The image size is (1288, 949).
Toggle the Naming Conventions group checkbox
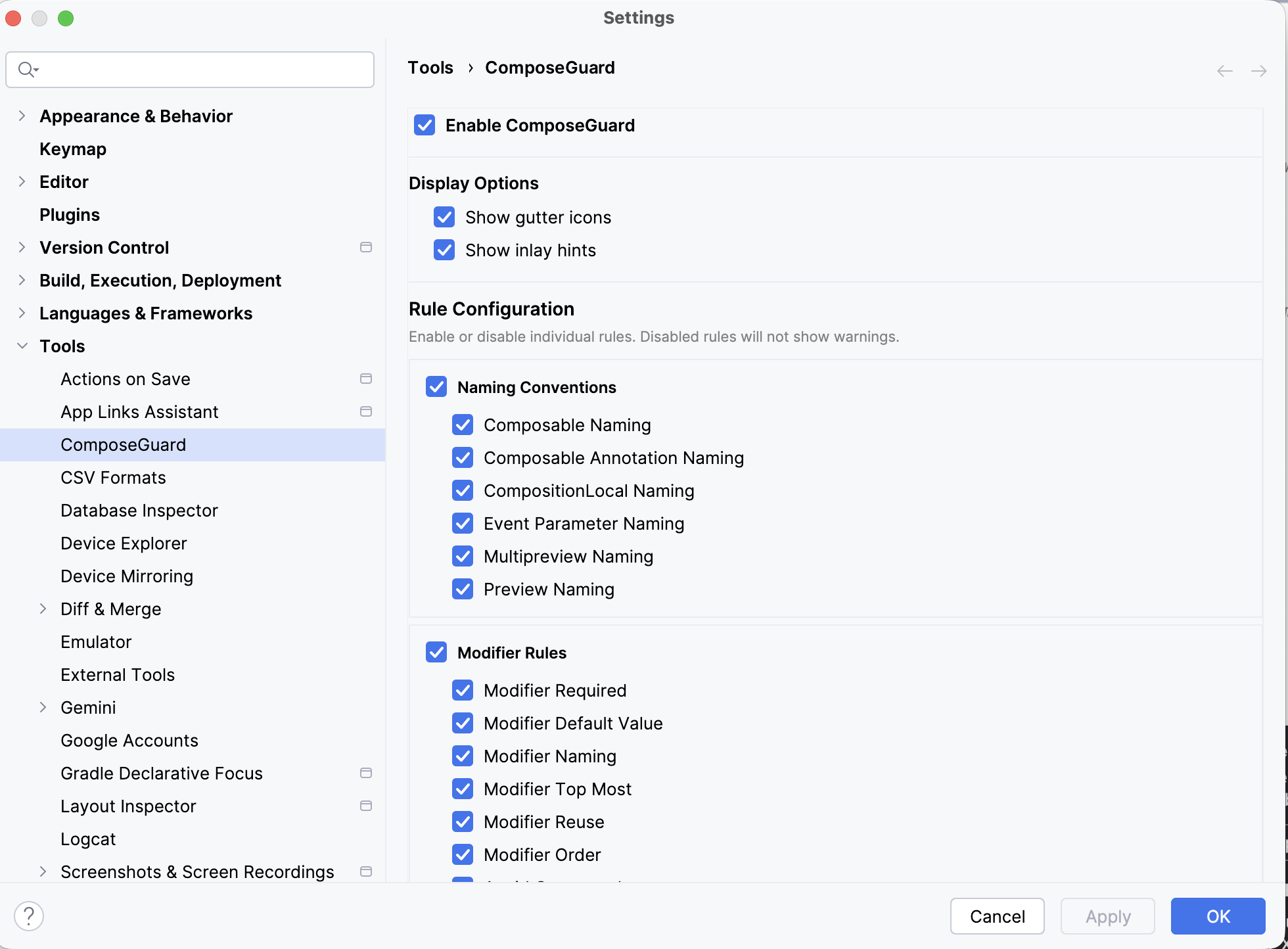(436, 386)
